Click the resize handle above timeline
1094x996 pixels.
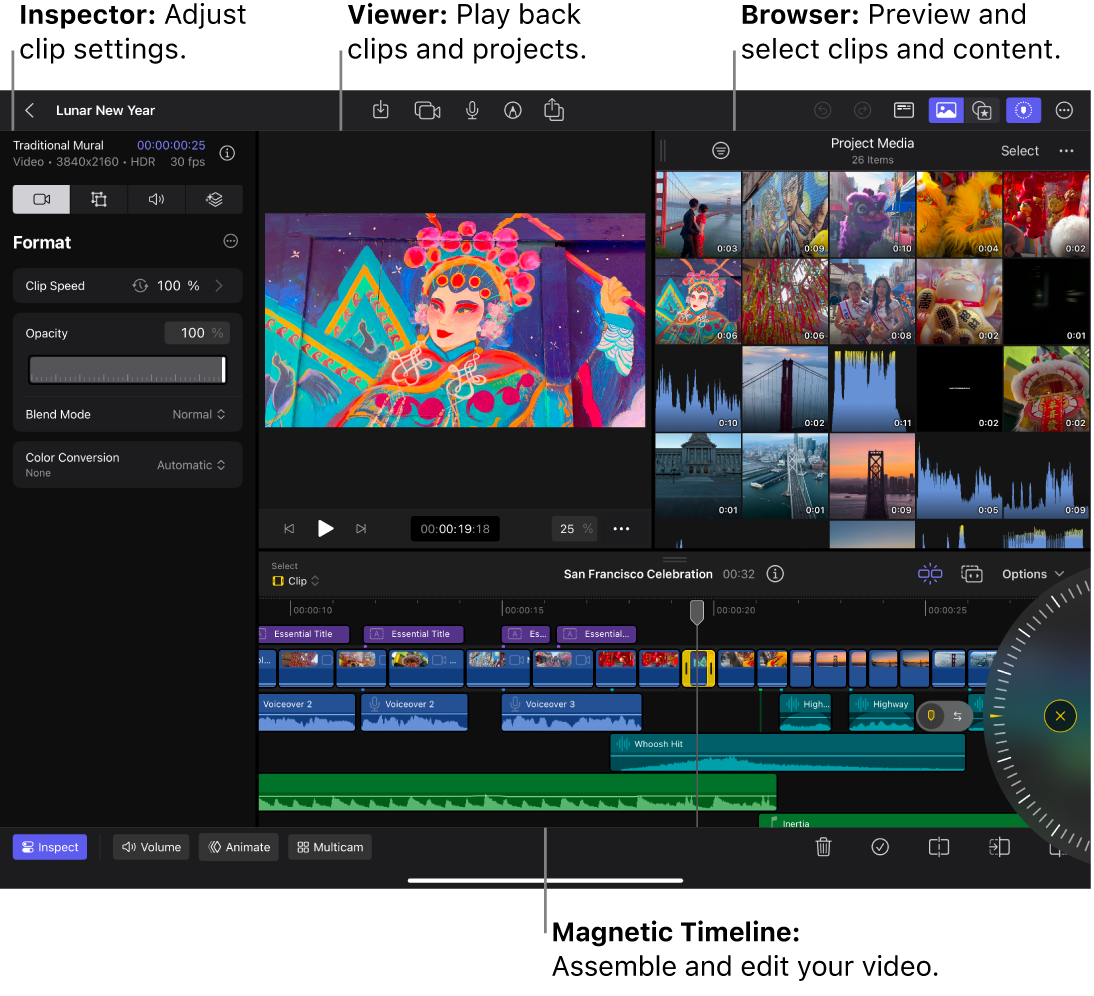[x=675, y=559]
